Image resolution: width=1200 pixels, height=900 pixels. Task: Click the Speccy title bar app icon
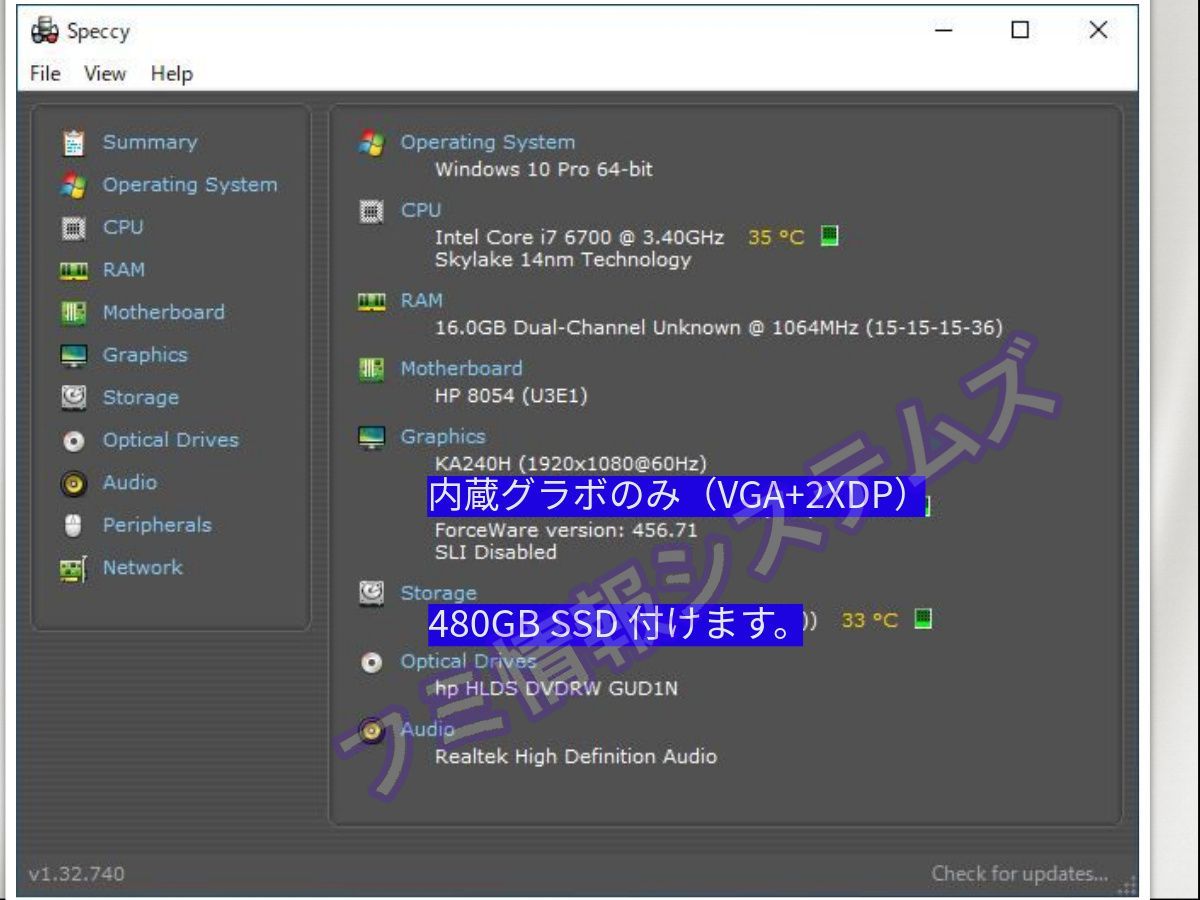[45, 31]
